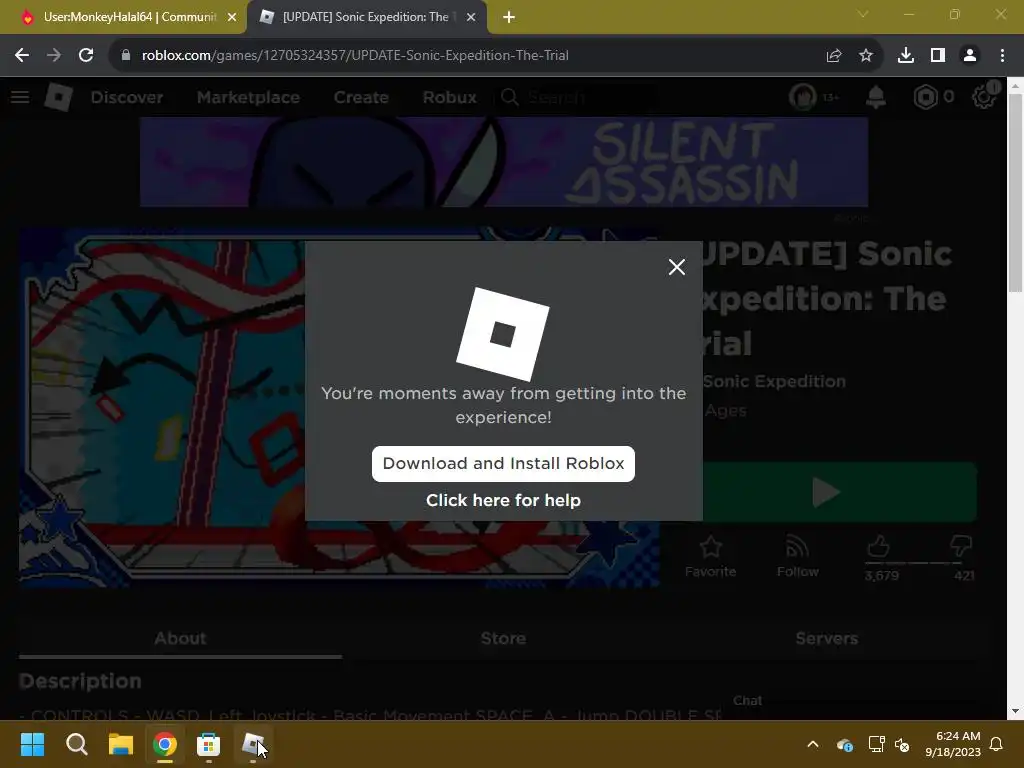Open Chrome three-dot menu
The width and height of the screenshot is (1024, 768).
tap(1002, 56)
